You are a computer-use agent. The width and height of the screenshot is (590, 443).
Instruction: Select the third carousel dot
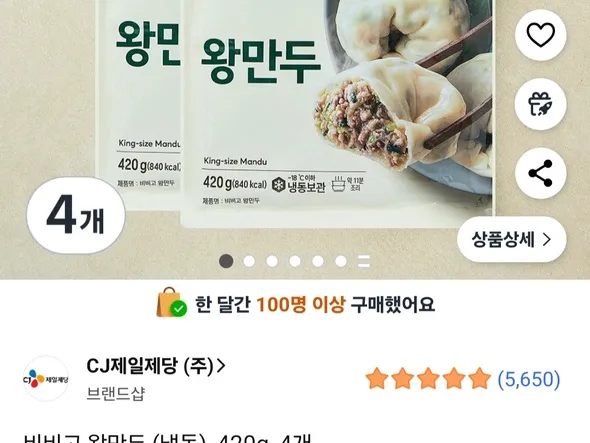point(272,261)
